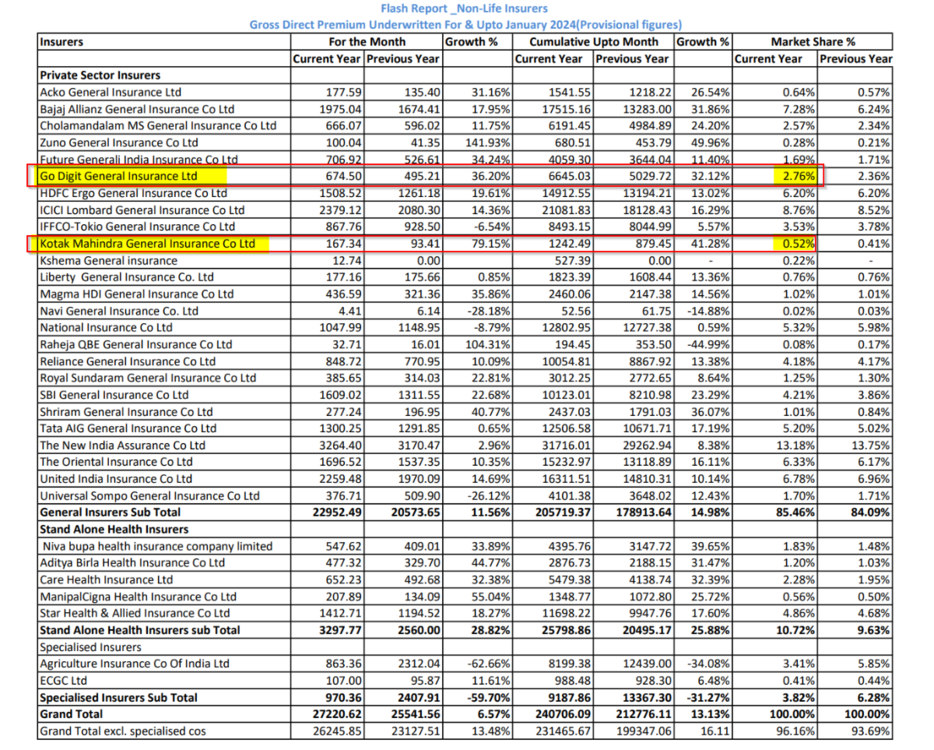Select 'United India Insurance Co Ltd'
This screenshot has height=750, width=934.
tap(116, 479)
